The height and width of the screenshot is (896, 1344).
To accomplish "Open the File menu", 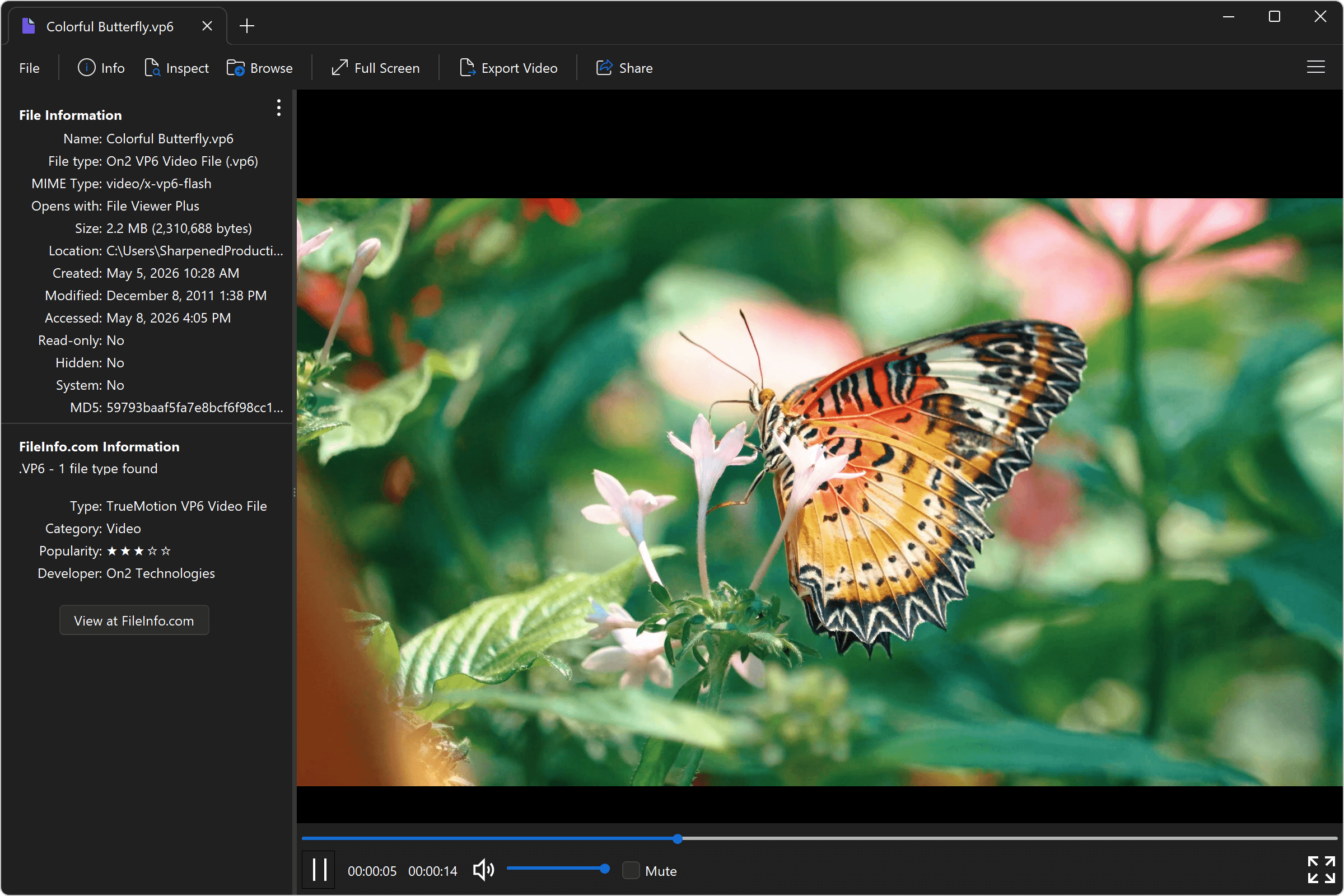I will point(29,68).
